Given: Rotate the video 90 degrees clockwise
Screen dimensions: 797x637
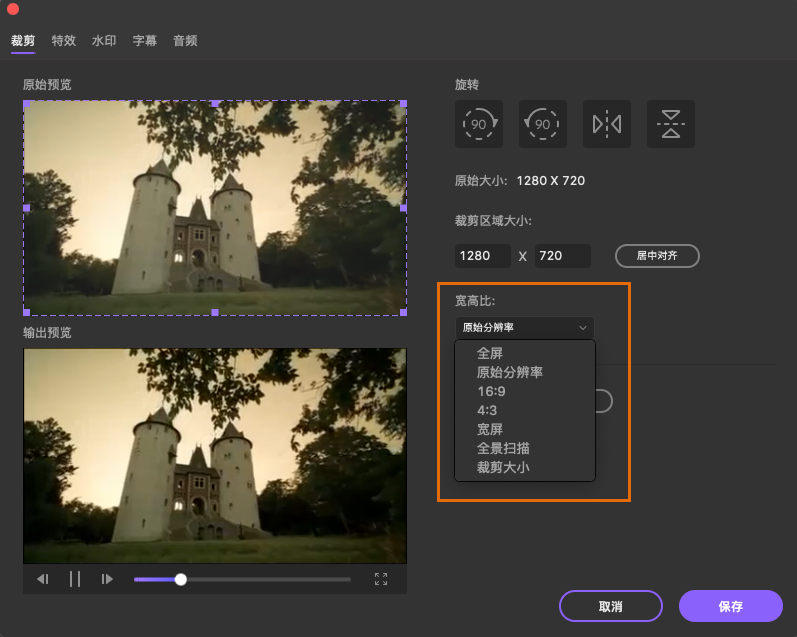Looking at the screenshot, I should (x=479, y=124).
